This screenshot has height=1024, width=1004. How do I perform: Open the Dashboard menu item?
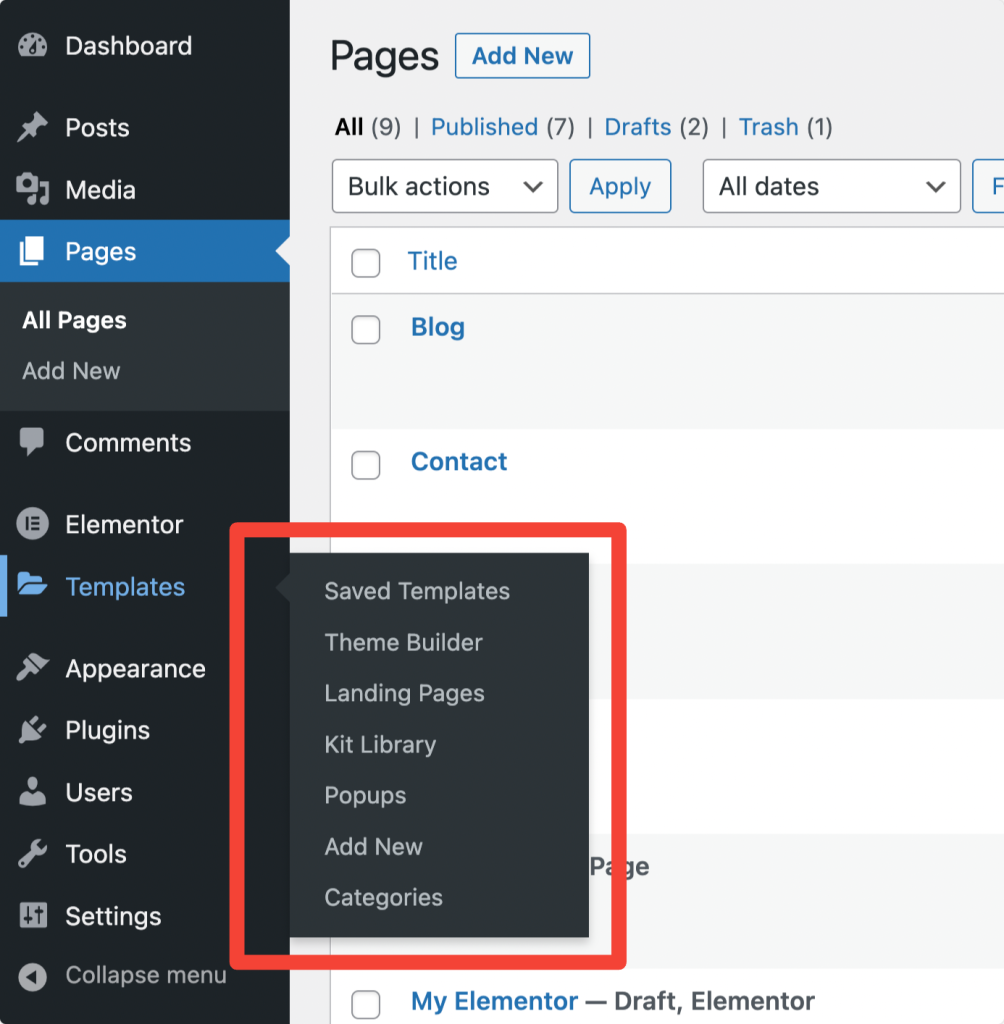point(129,46)
